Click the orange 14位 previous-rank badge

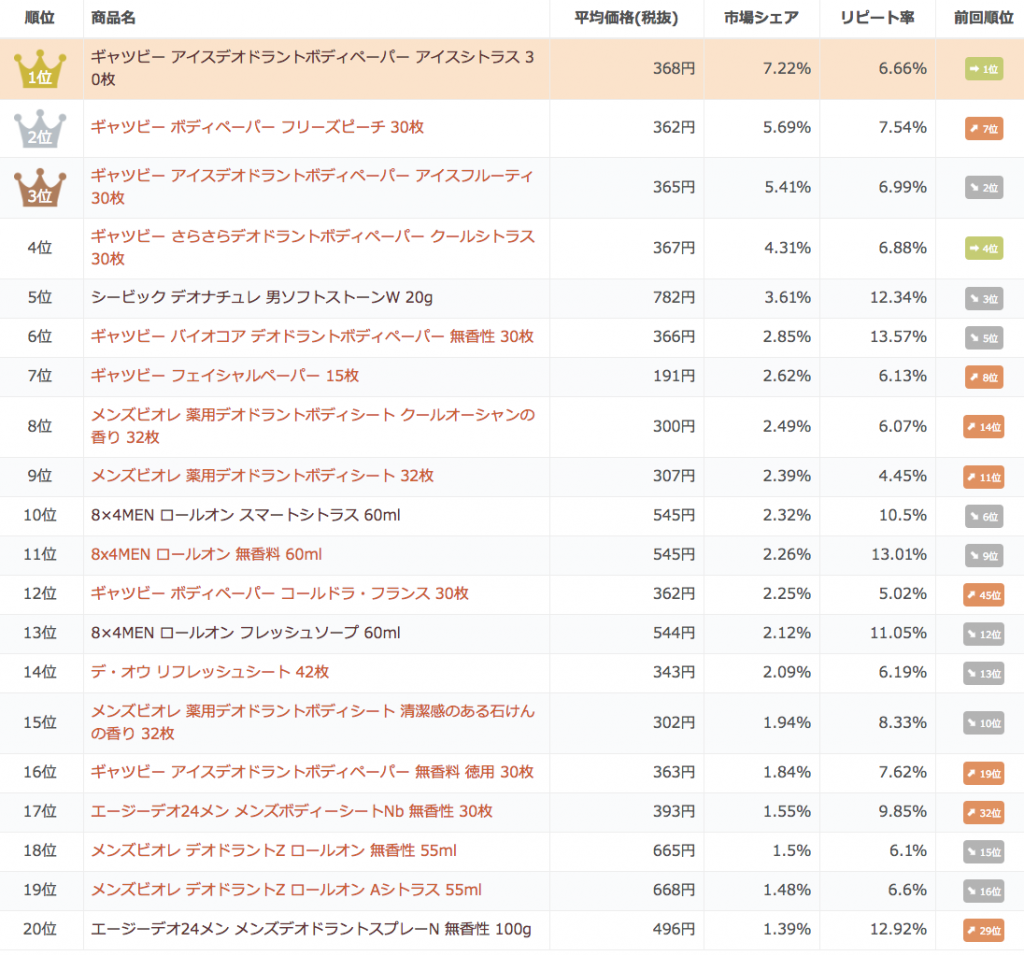point(984,426)
